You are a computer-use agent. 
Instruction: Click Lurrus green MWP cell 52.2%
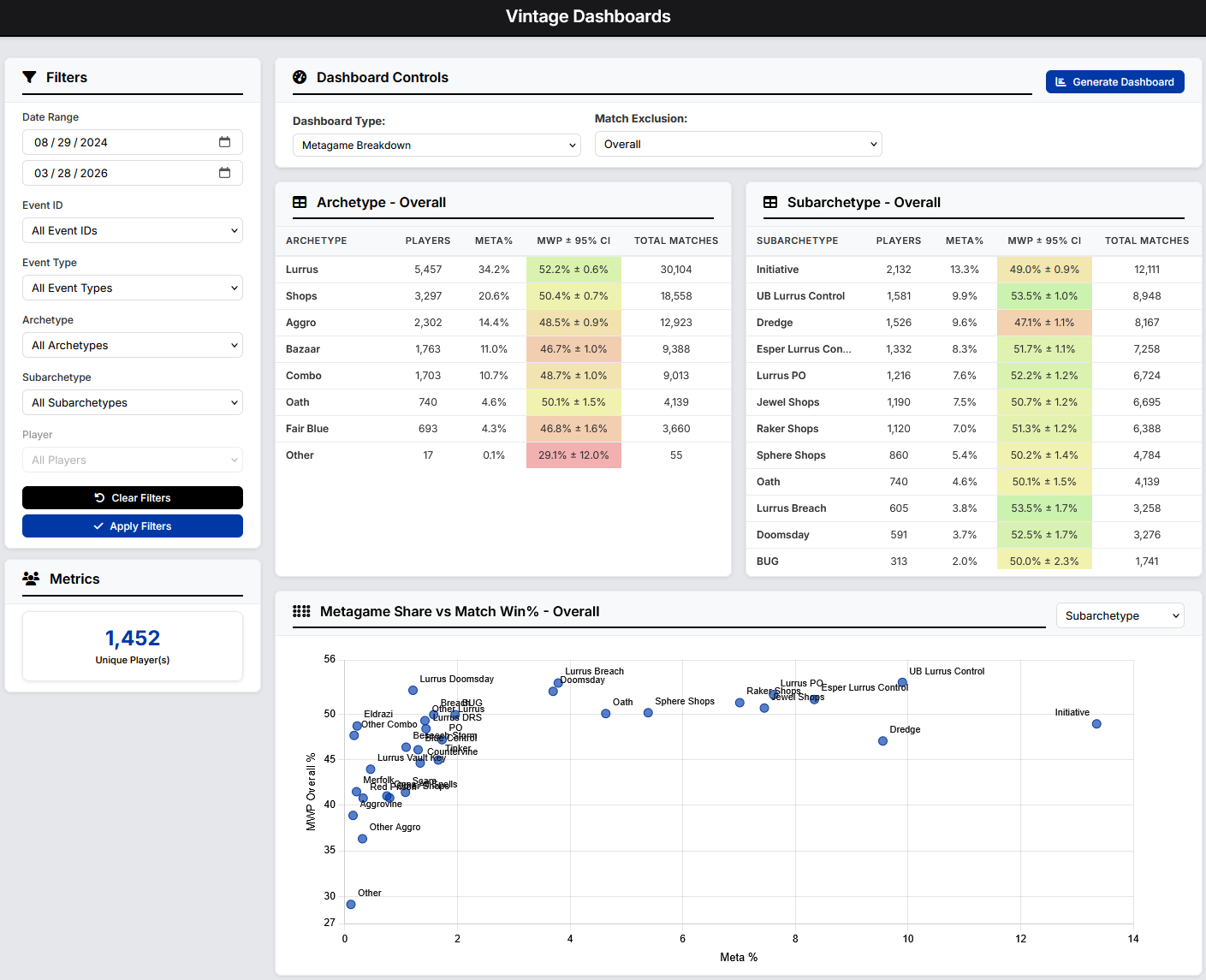(573, 270)
